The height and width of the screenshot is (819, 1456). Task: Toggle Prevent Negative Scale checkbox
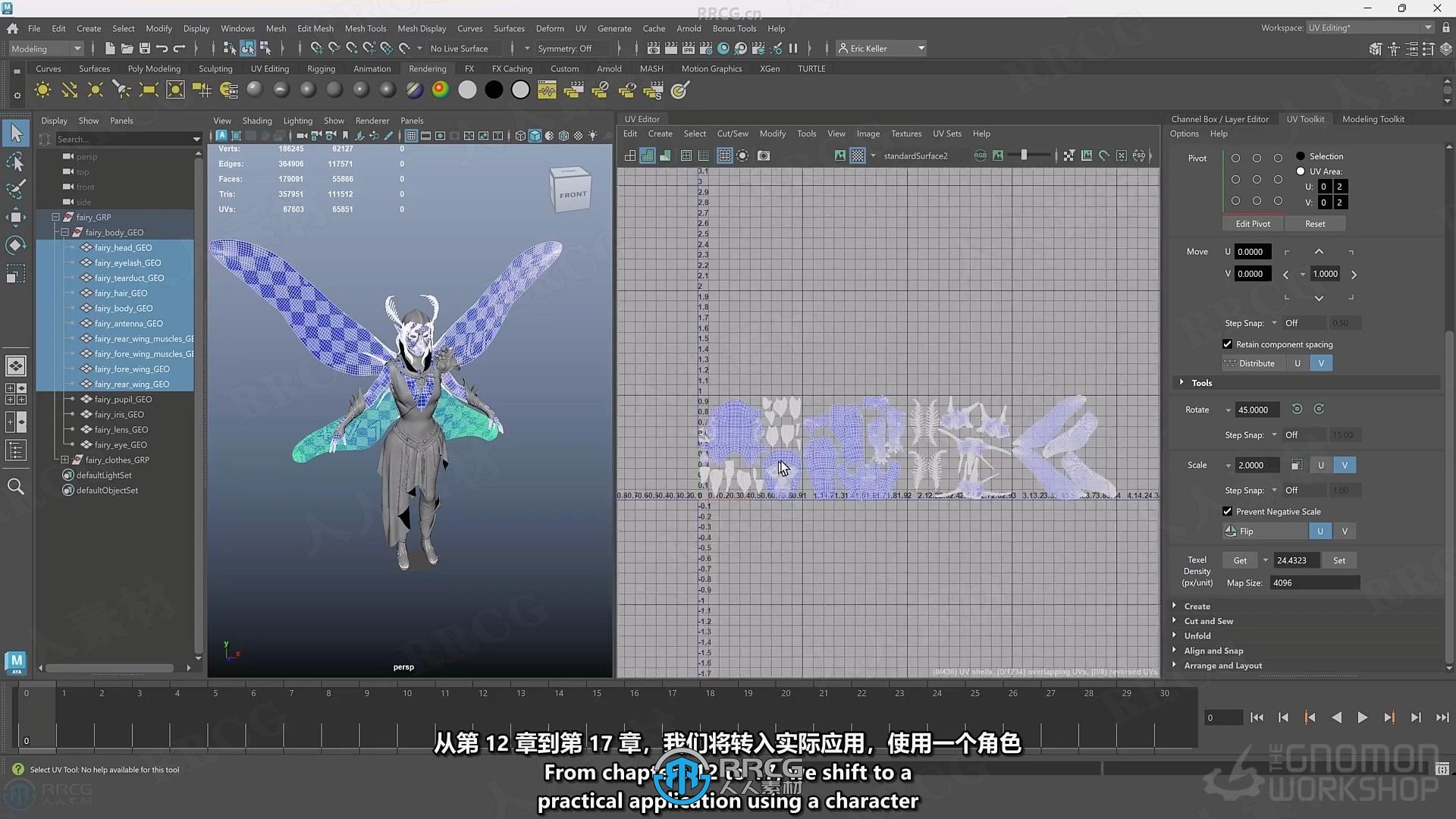click(1227, 511)
